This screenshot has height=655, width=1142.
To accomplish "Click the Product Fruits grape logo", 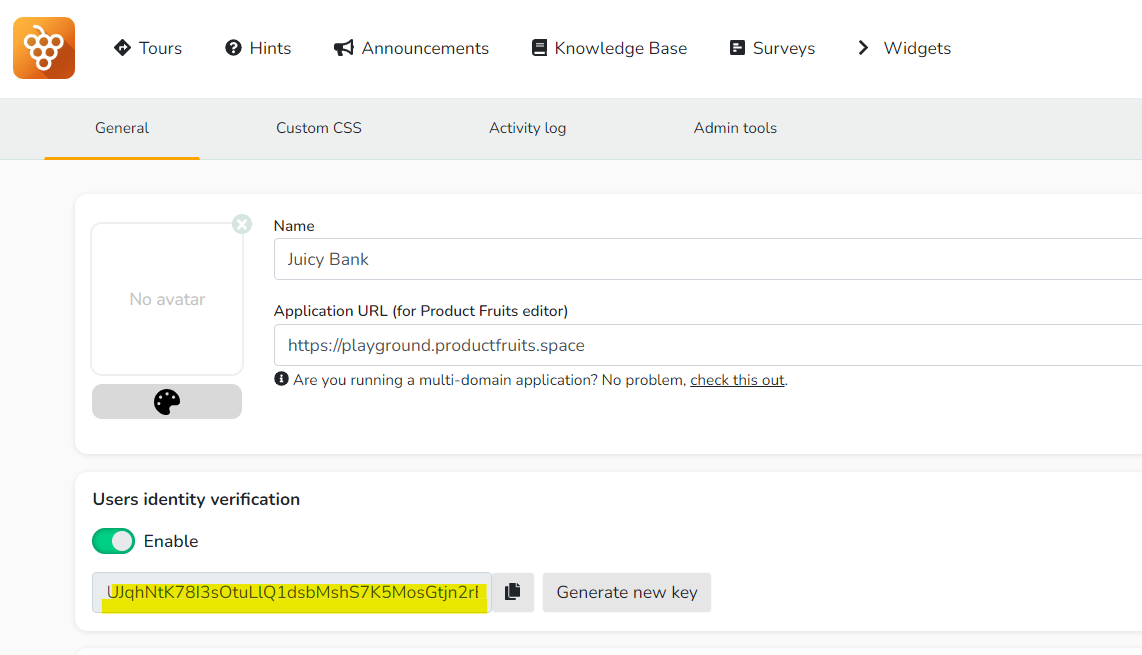I will (44, 48).
